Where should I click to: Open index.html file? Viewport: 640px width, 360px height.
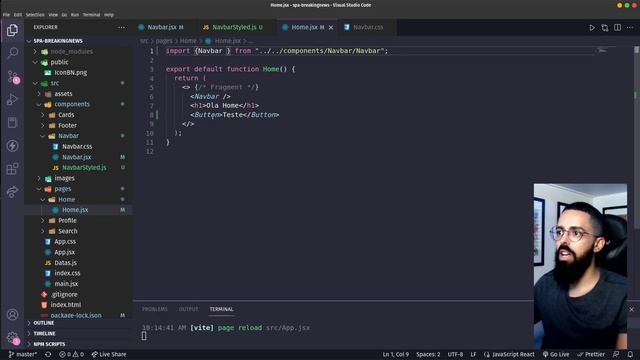tap(66, 305)
